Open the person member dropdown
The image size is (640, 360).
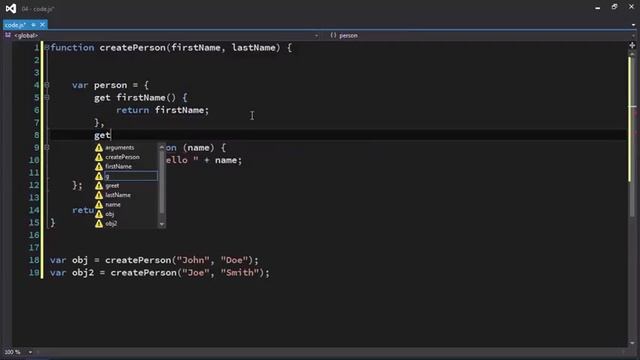click(482, 36)
